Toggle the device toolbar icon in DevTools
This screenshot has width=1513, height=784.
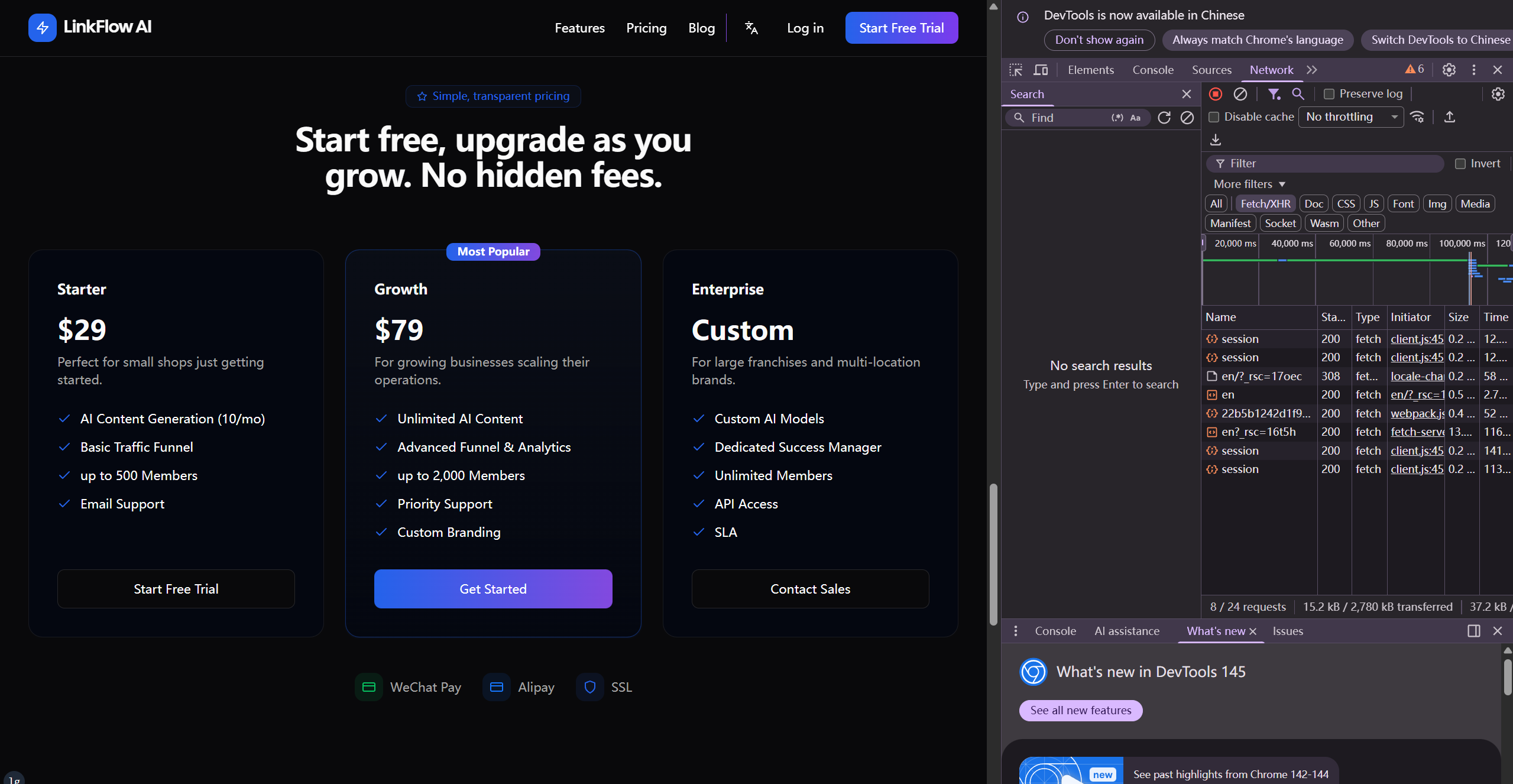(x=1041, y=70)
